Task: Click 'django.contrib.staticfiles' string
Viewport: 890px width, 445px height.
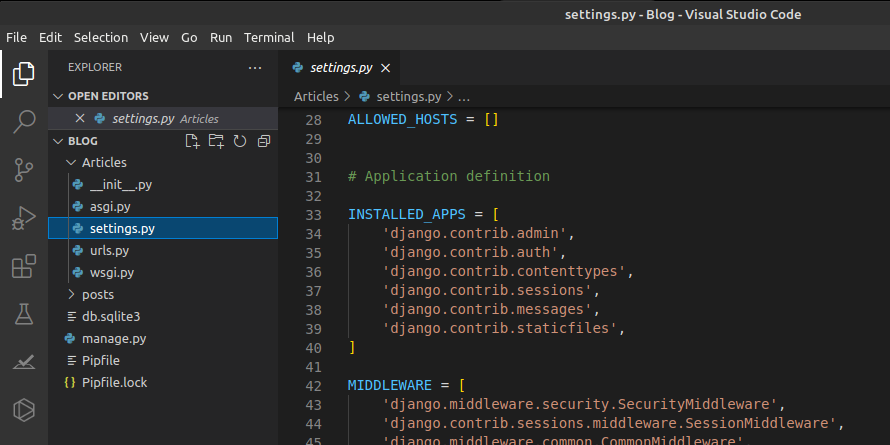Action: coord(499,329)
